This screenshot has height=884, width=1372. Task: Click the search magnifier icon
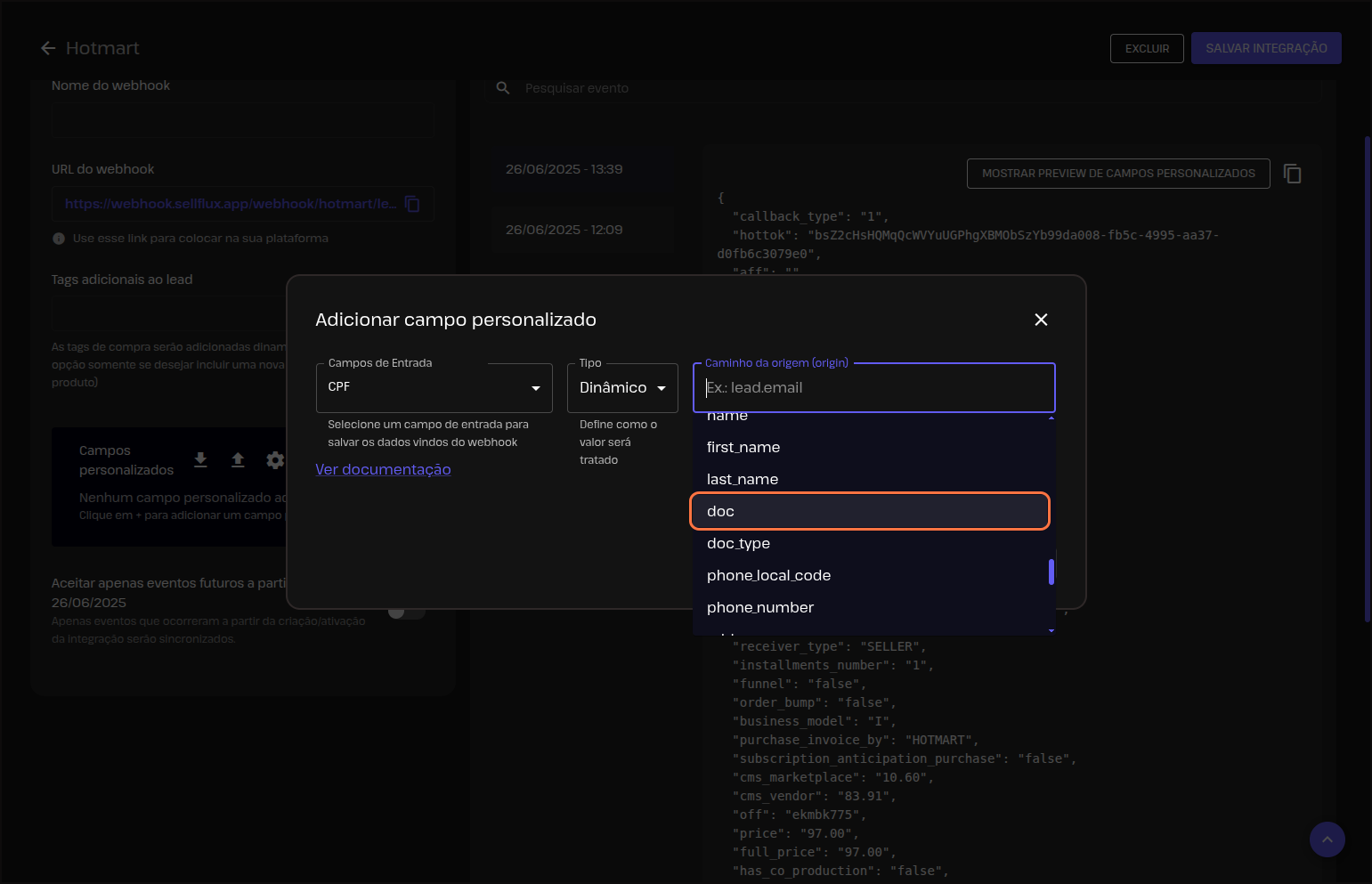click(x=503, y=88)
